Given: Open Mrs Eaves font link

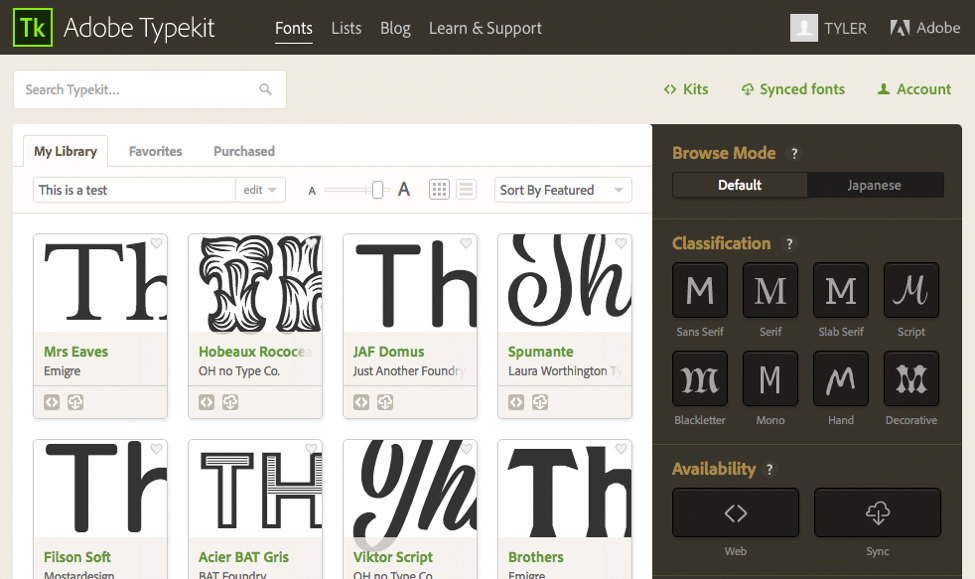Looking at the screenshot, I should pyautogui.click(x=76, y=351).
